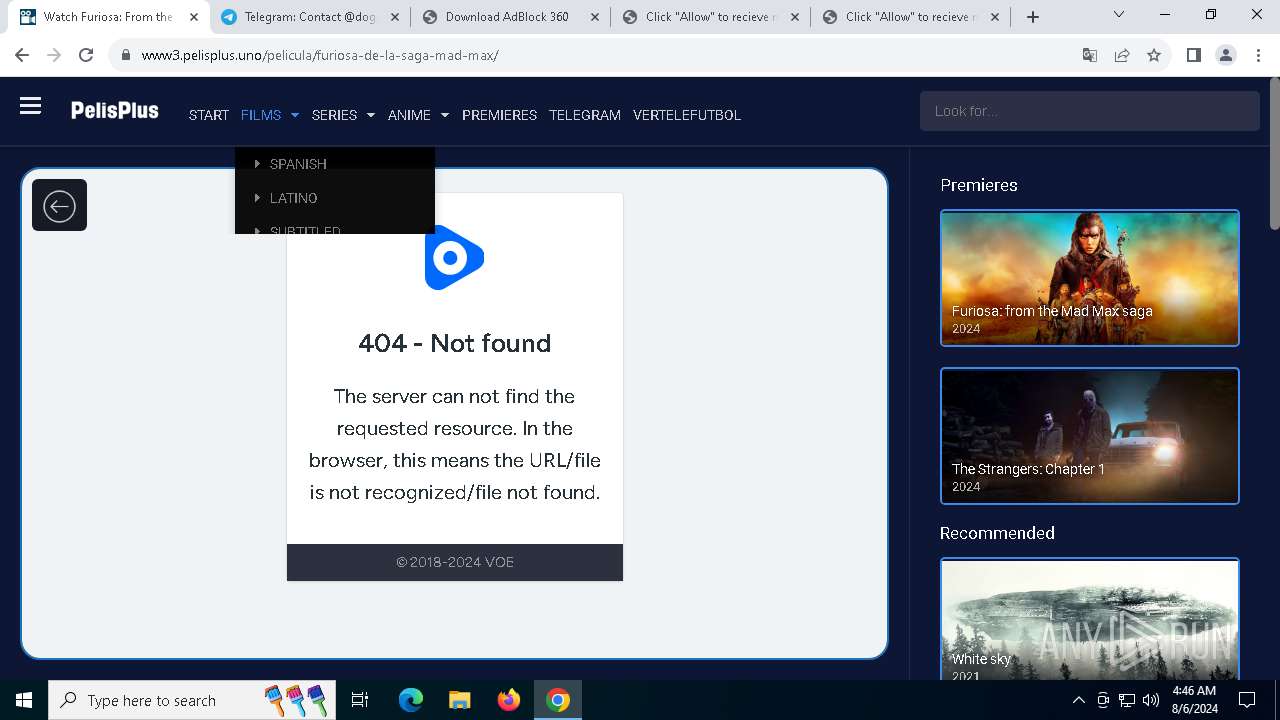
Task: Click the blue VOE player logo
Action: pyautogui.click(x=454, y=258)
